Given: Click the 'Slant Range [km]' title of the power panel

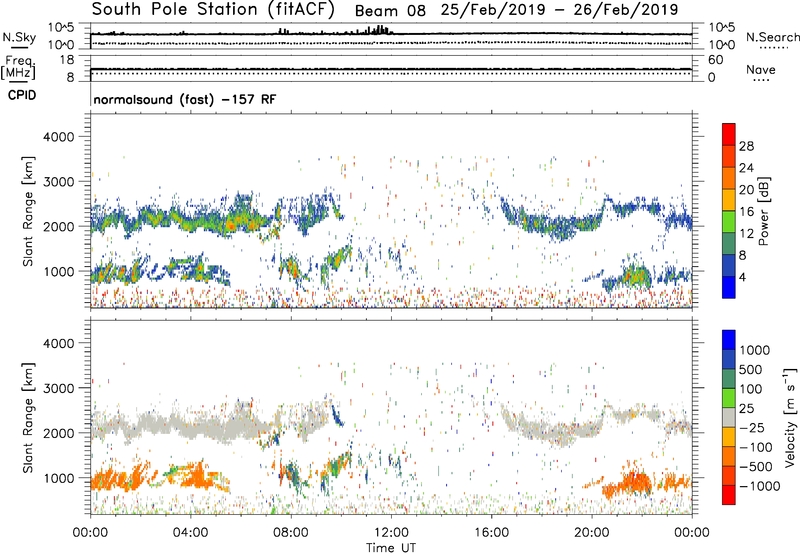Looking at the screenshot, I should pyautogui.click(x=28, y=211).
